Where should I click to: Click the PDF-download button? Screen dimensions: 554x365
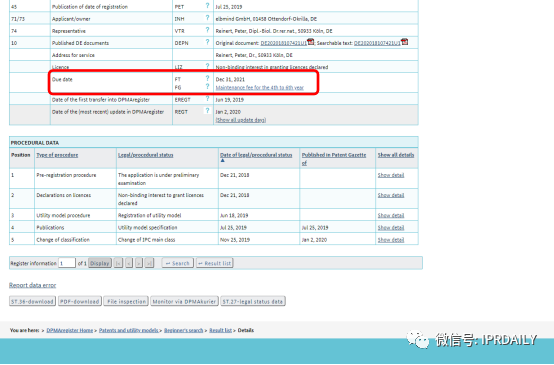tap(80, 301)
